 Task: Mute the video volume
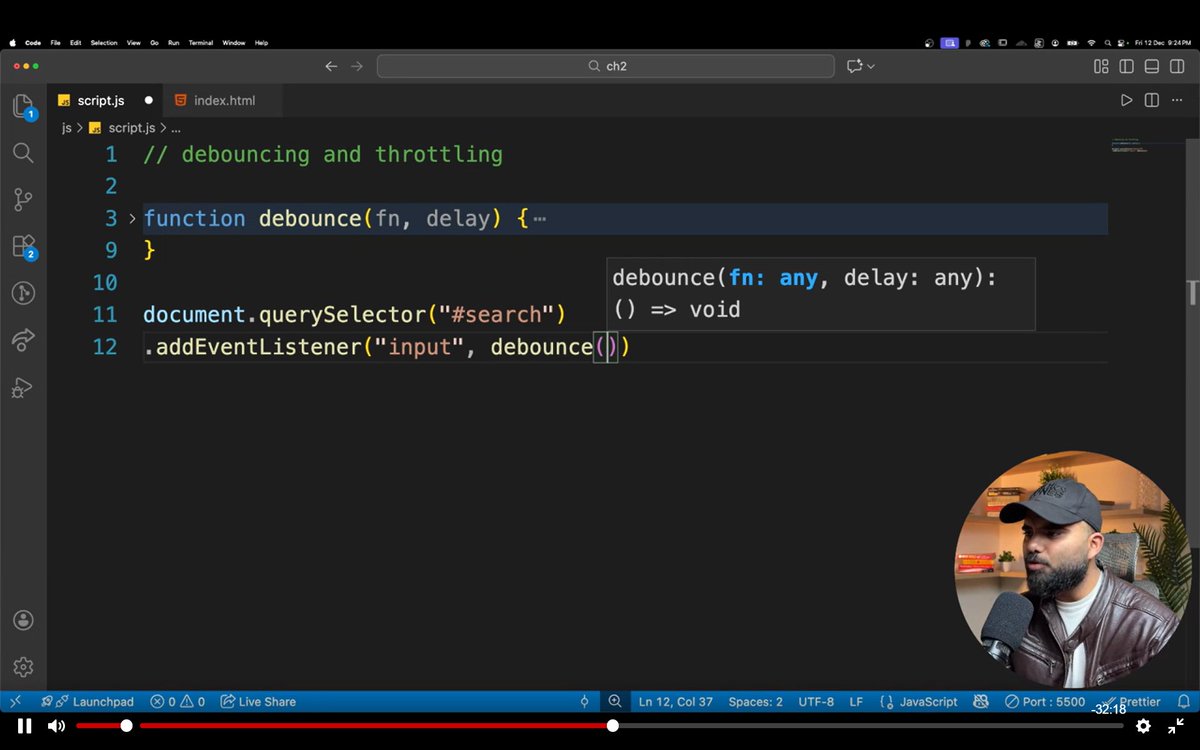(56, 726)
